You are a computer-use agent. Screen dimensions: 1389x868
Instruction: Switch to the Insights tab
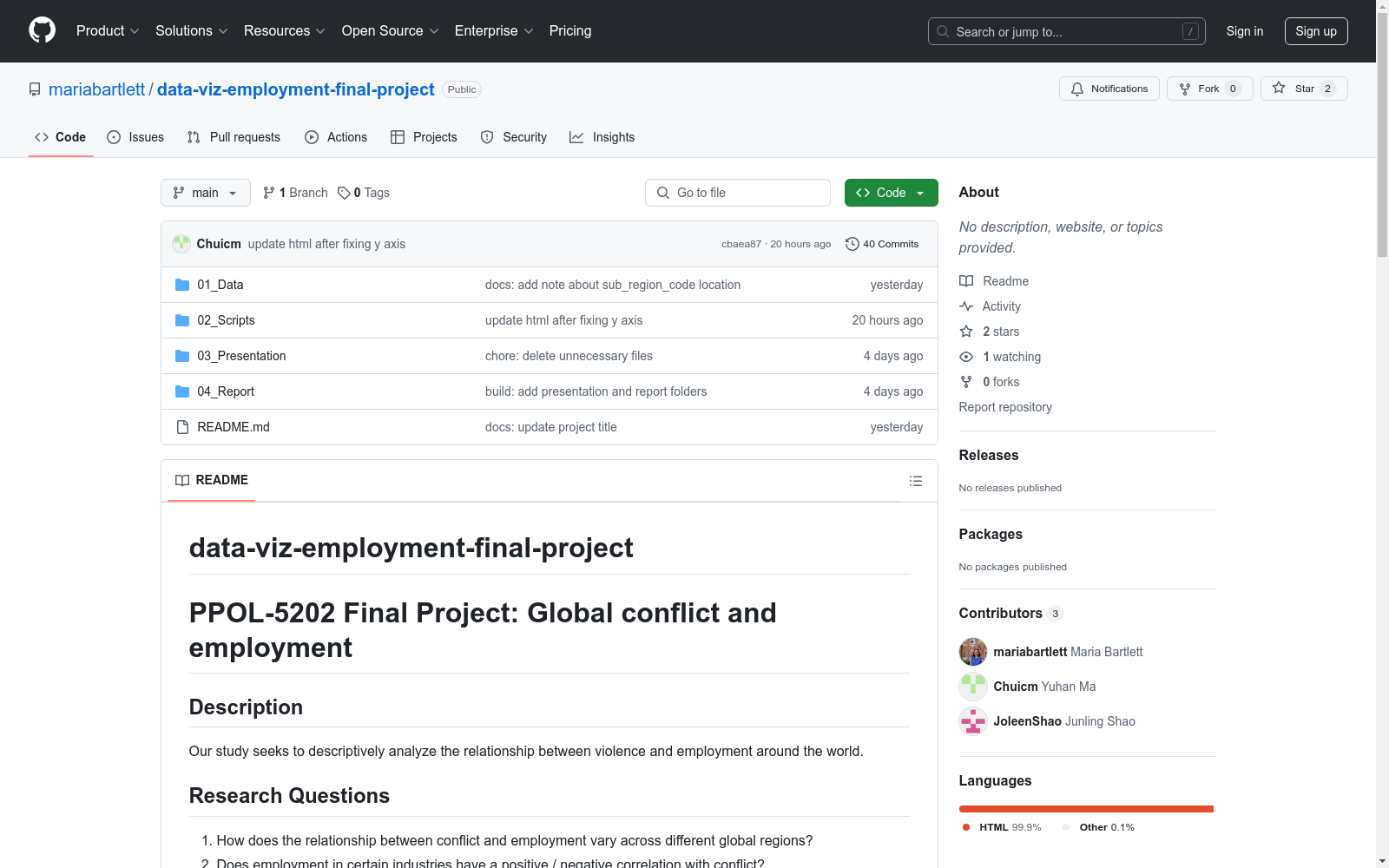(602, 137)
